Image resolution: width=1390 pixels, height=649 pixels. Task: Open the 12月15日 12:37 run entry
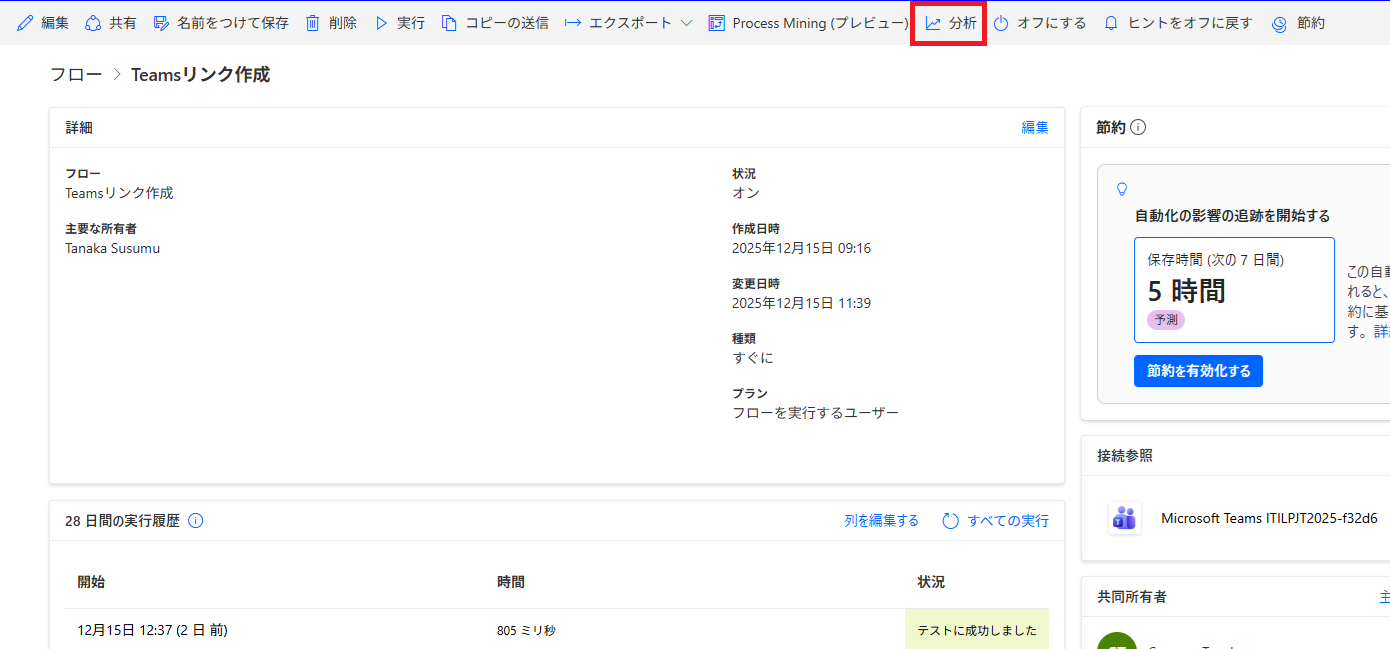coord(153,630)
